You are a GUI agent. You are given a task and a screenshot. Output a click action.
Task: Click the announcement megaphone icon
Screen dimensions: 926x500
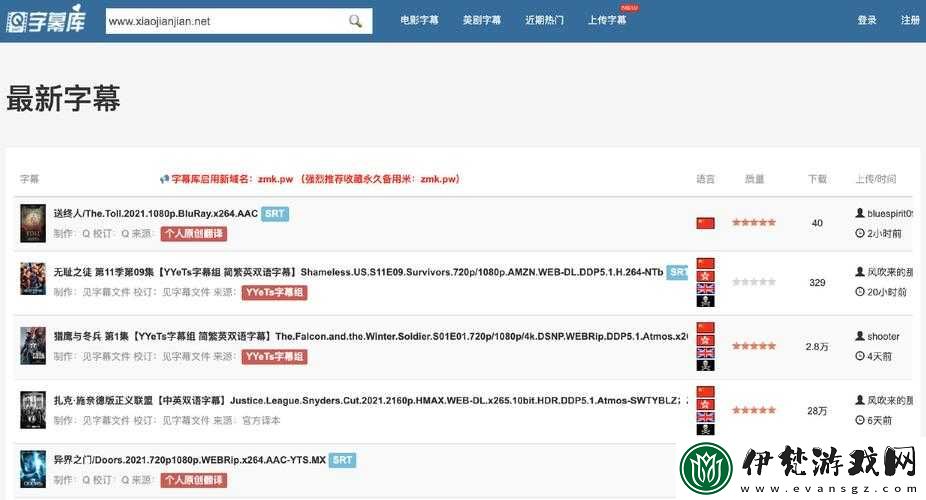(x=164, y=179)
